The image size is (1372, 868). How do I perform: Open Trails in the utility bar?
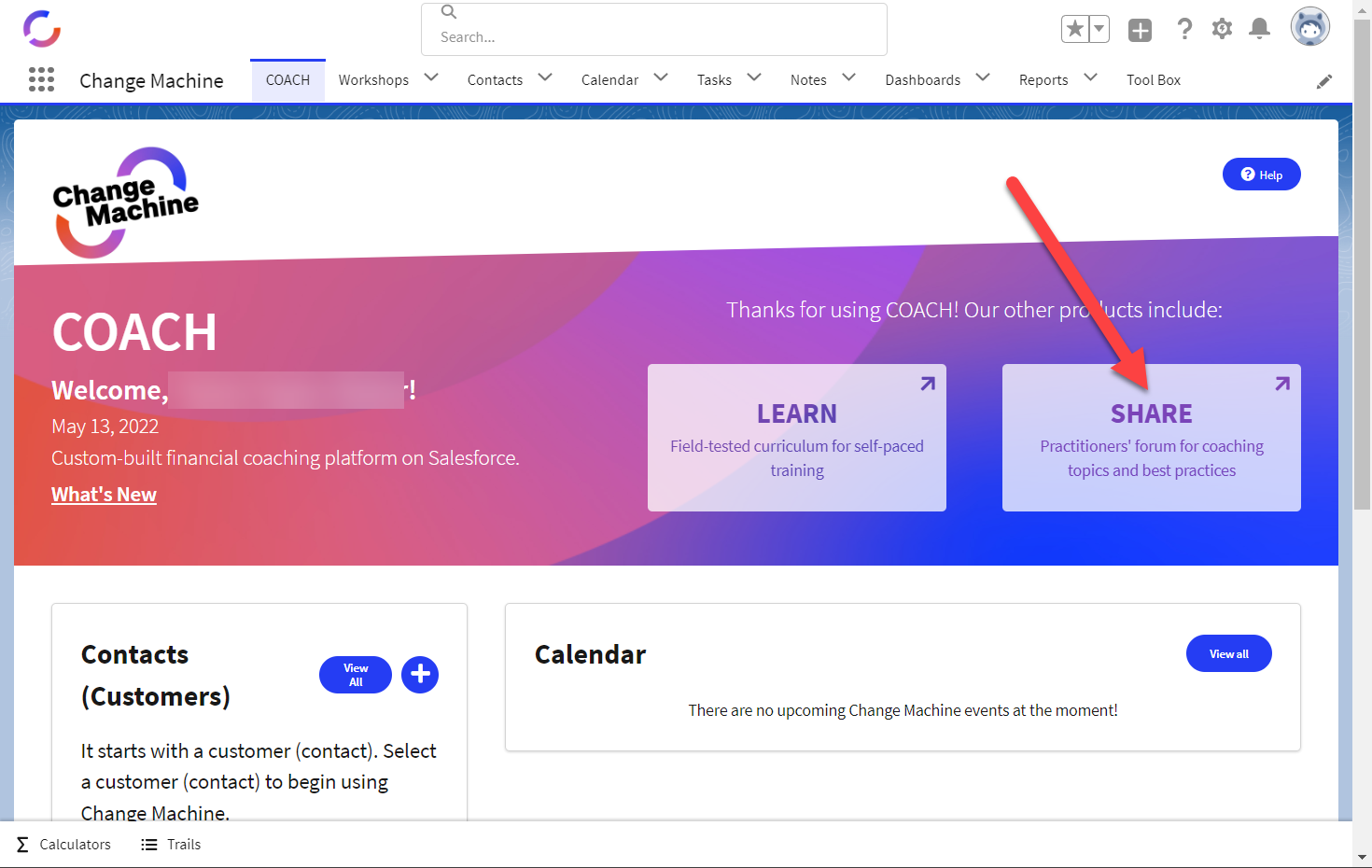pos(171,845)
